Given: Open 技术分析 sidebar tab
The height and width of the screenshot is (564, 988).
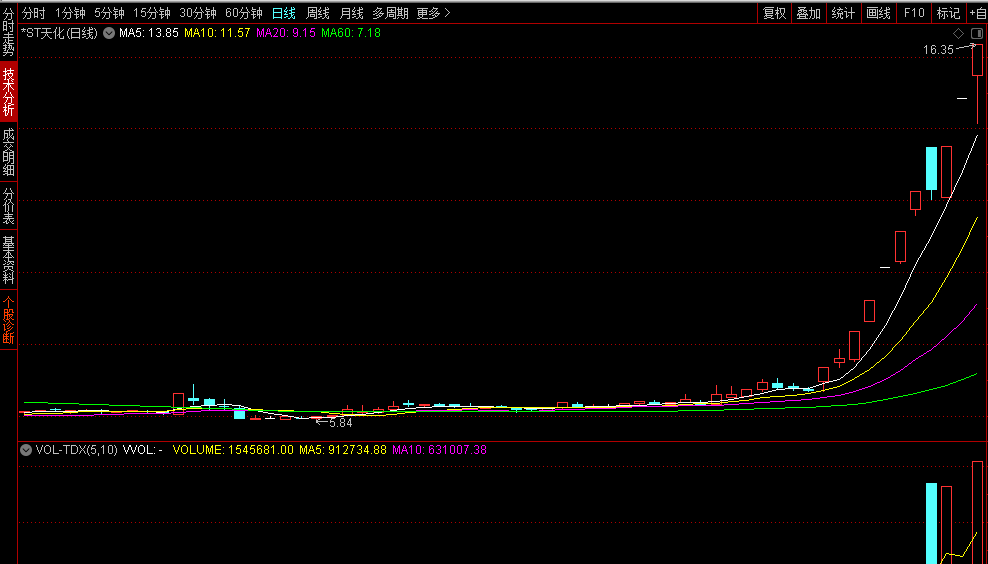Looking at the screenshot, I should [x=9, y=91].
